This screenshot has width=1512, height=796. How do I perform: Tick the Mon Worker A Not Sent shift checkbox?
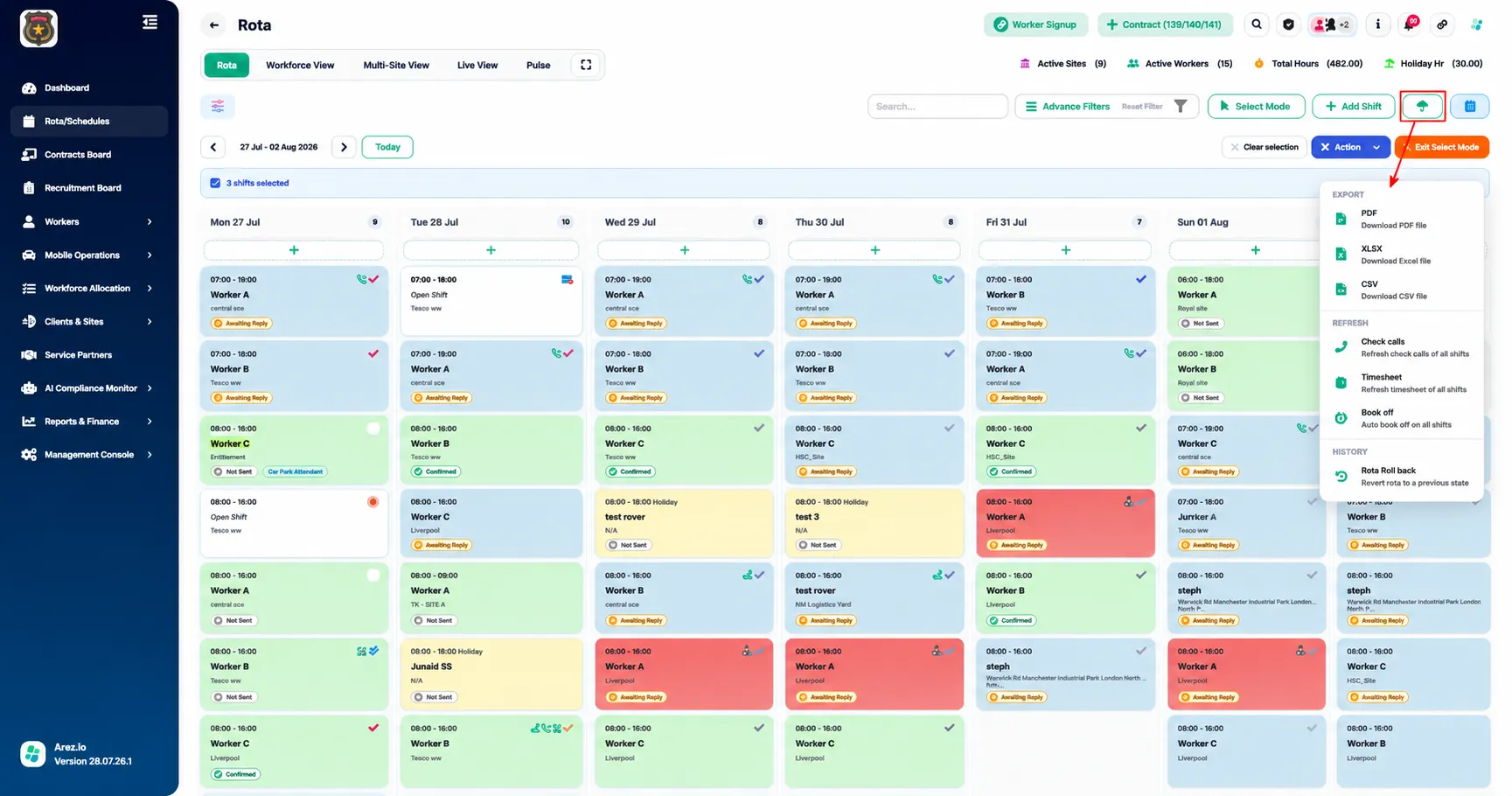tap(373, 576)
